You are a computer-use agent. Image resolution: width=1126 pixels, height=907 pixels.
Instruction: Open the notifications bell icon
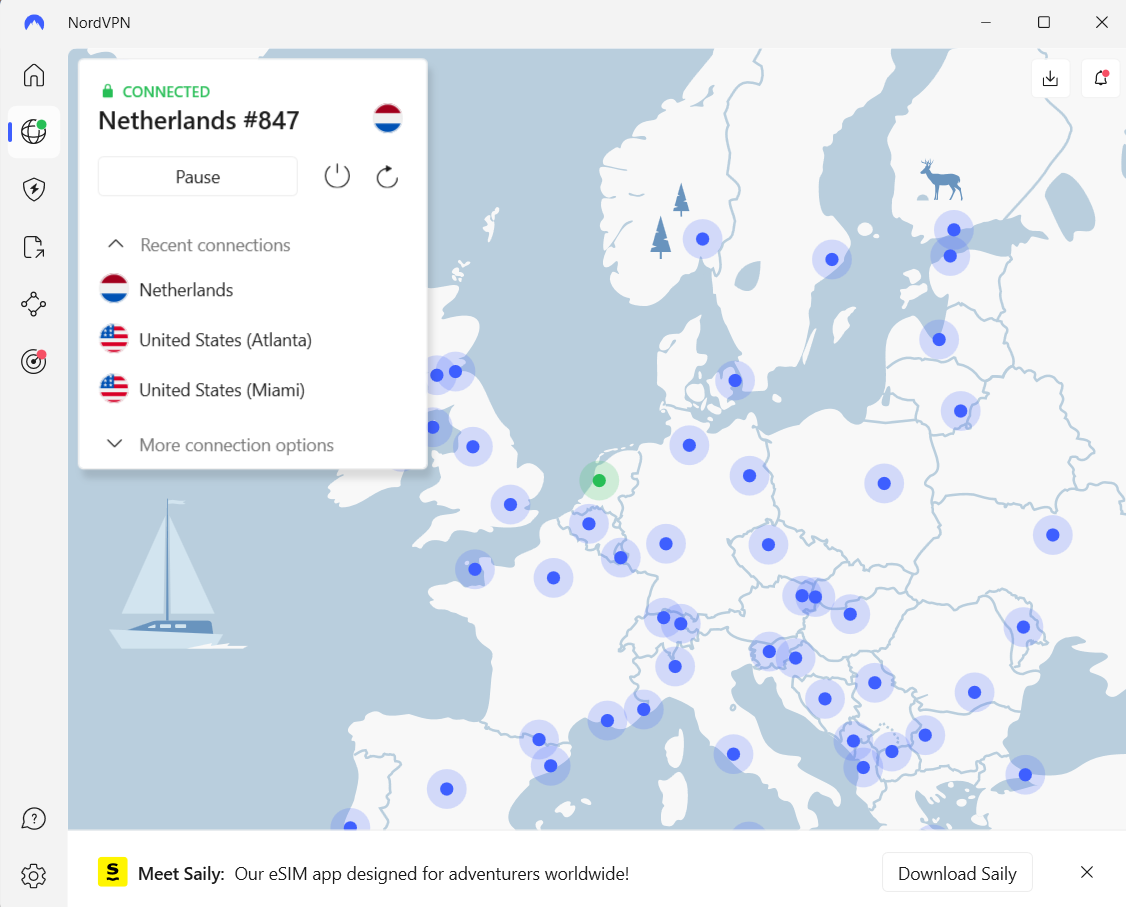(x=1101, y=78)
